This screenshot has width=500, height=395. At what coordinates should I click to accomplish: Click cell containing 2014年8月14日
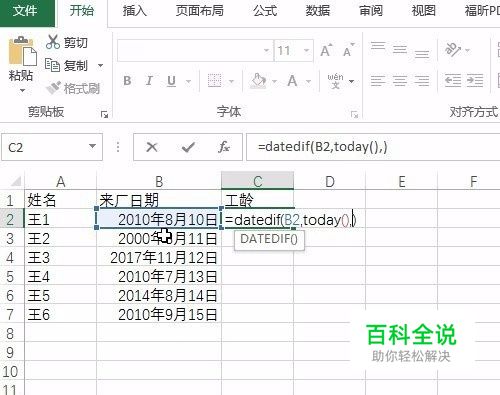(x=159, y=296)
